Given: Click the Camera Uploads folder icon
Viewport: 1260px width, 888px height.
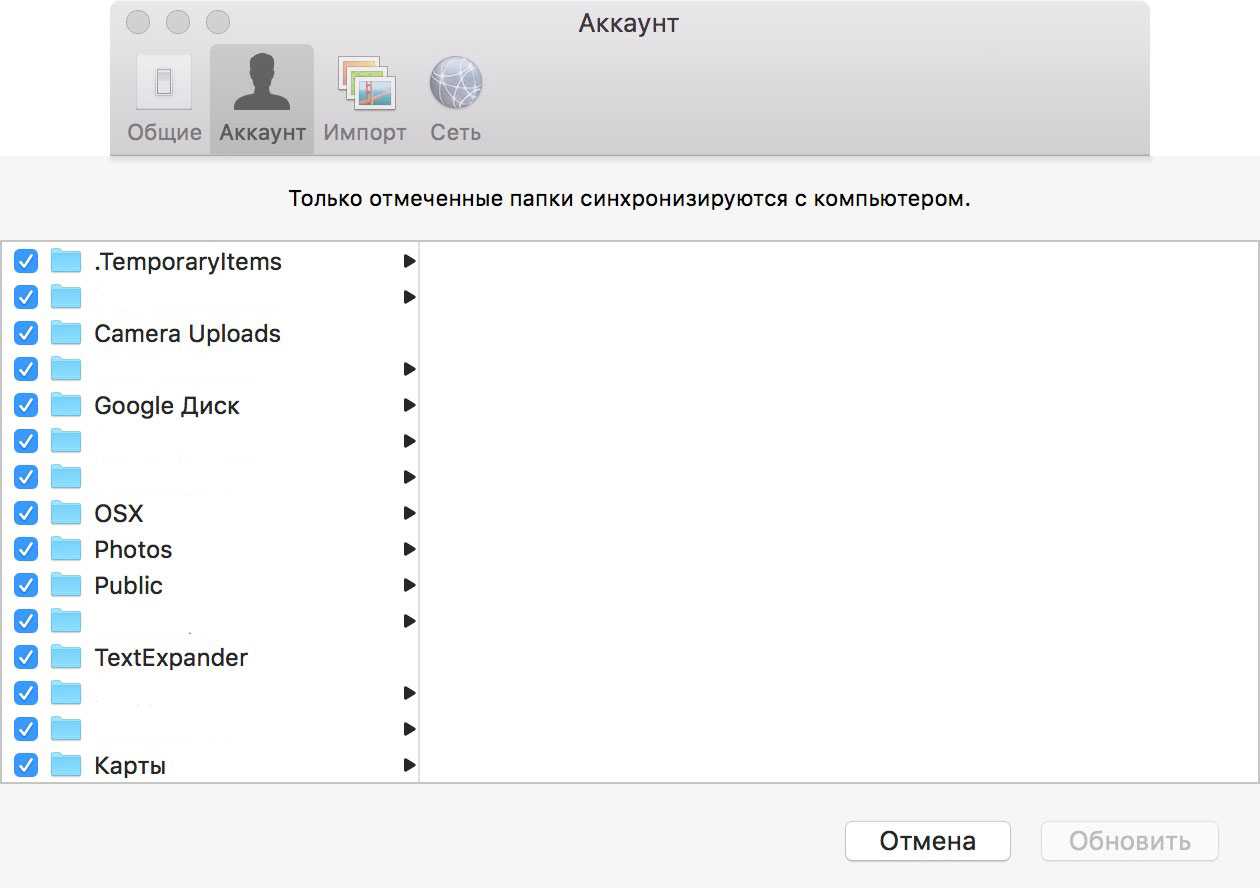Looking at the screenshot, I should (66, 334).
